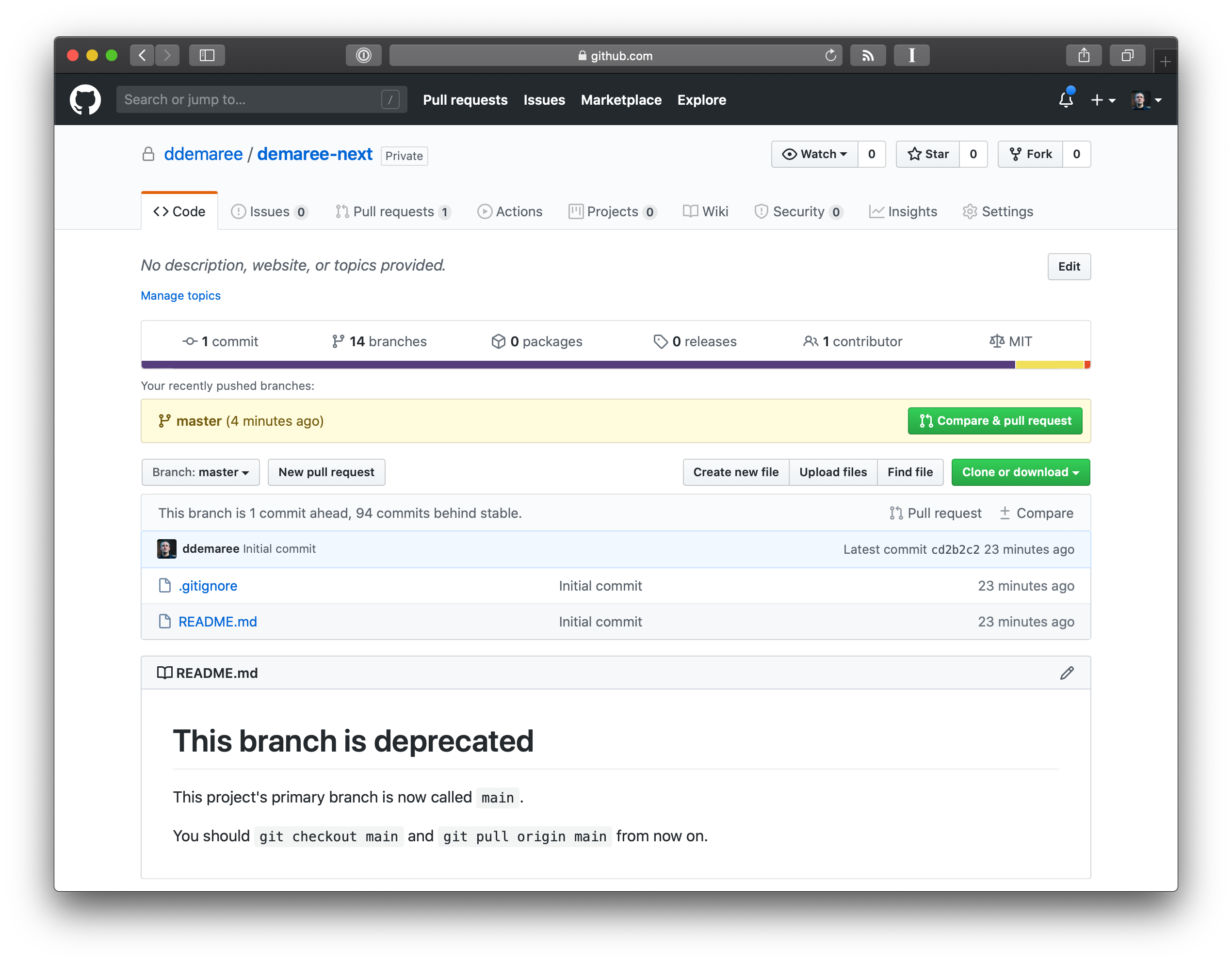Open Pull request link in branch info bar

[x=935, y=513]
